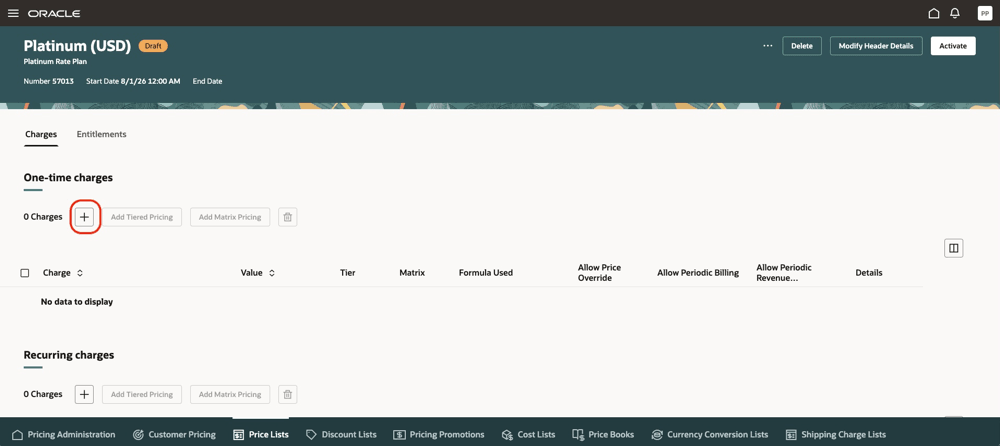This screenshot has width=1000, height=446.
Task: Click the Price Lists icon
Action: [x=239, y=435]
